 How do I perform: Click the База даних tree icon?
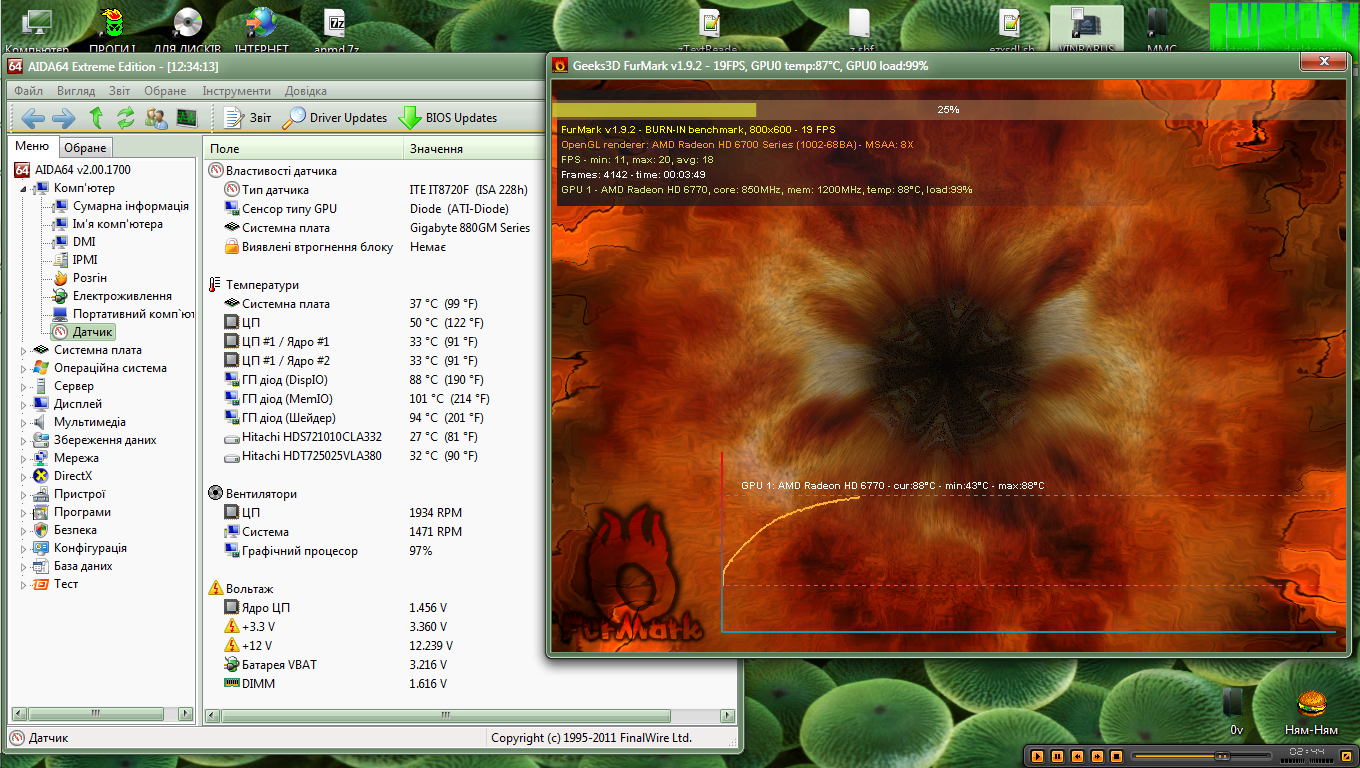point(41,566)
